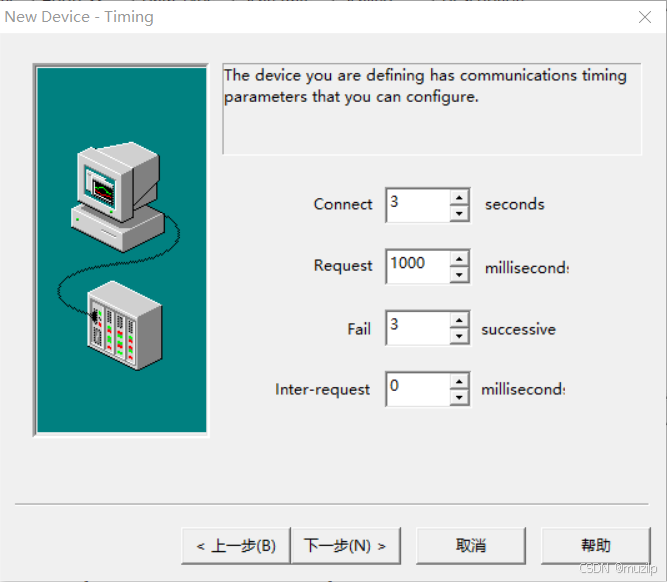This screenshot has height=582, width=667.
Task: Decrease the Inter-request delay value
Action: coord(459,397)
